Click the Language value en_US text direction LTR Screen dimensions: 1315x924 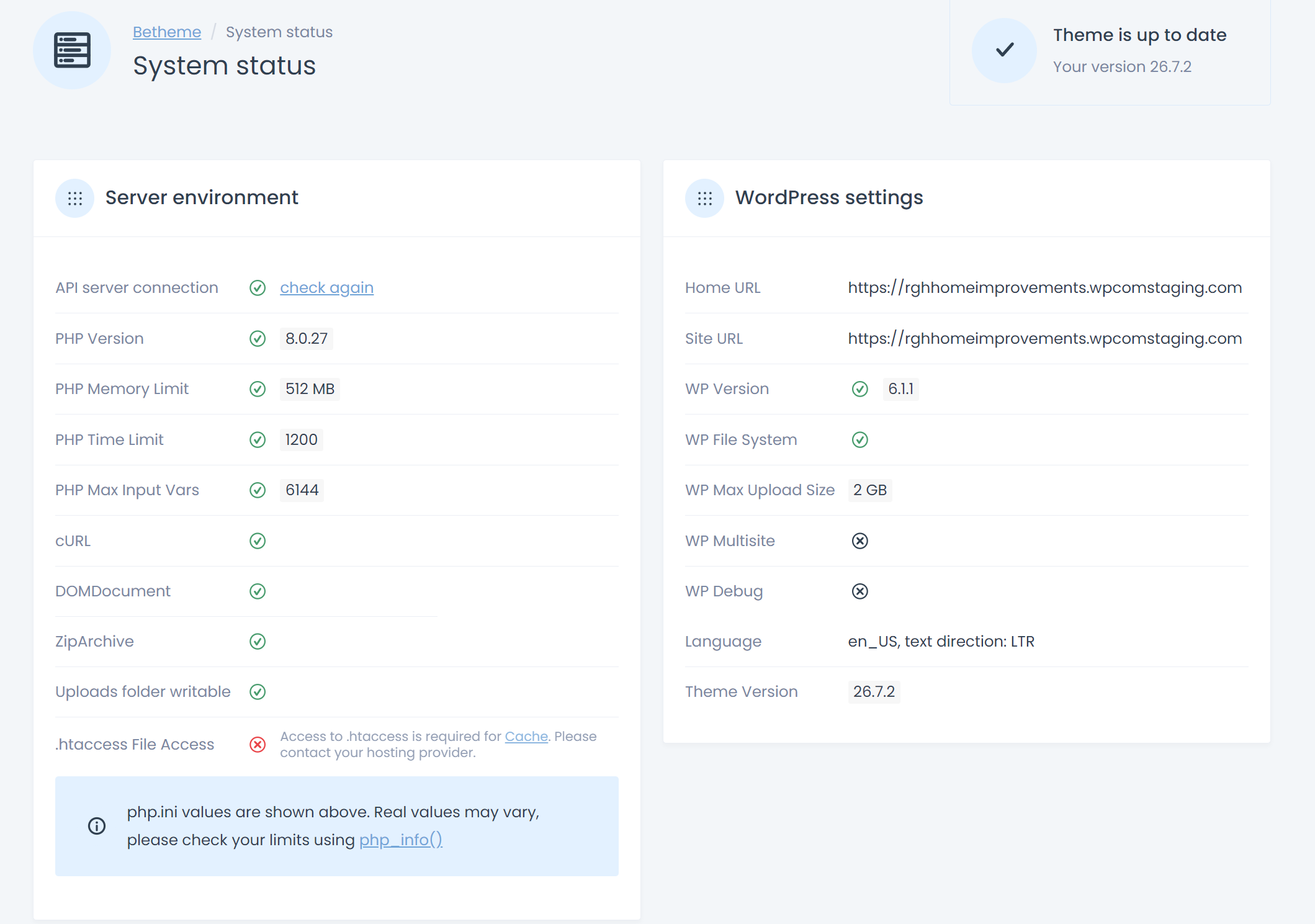point(941,642)
